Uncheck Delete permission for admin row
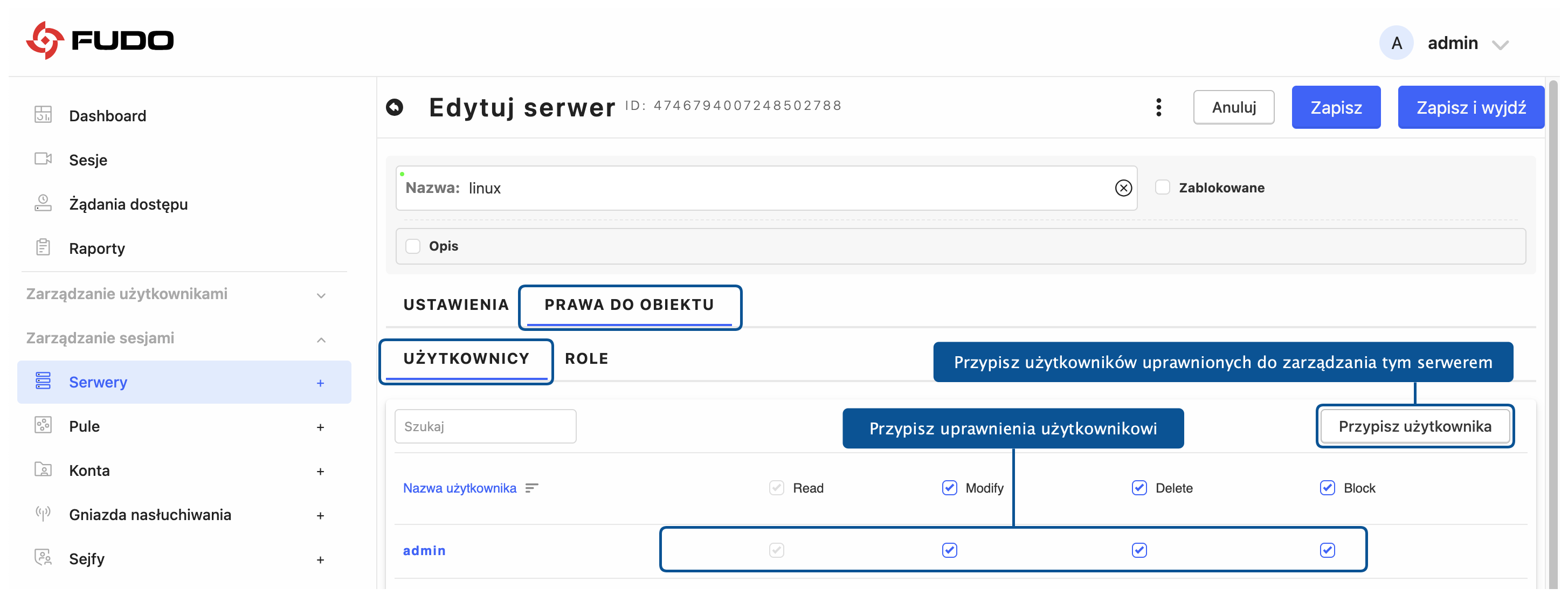The height and width of the screenshot is (602, 1568). pyautogui.click(x=1139, y=550)
